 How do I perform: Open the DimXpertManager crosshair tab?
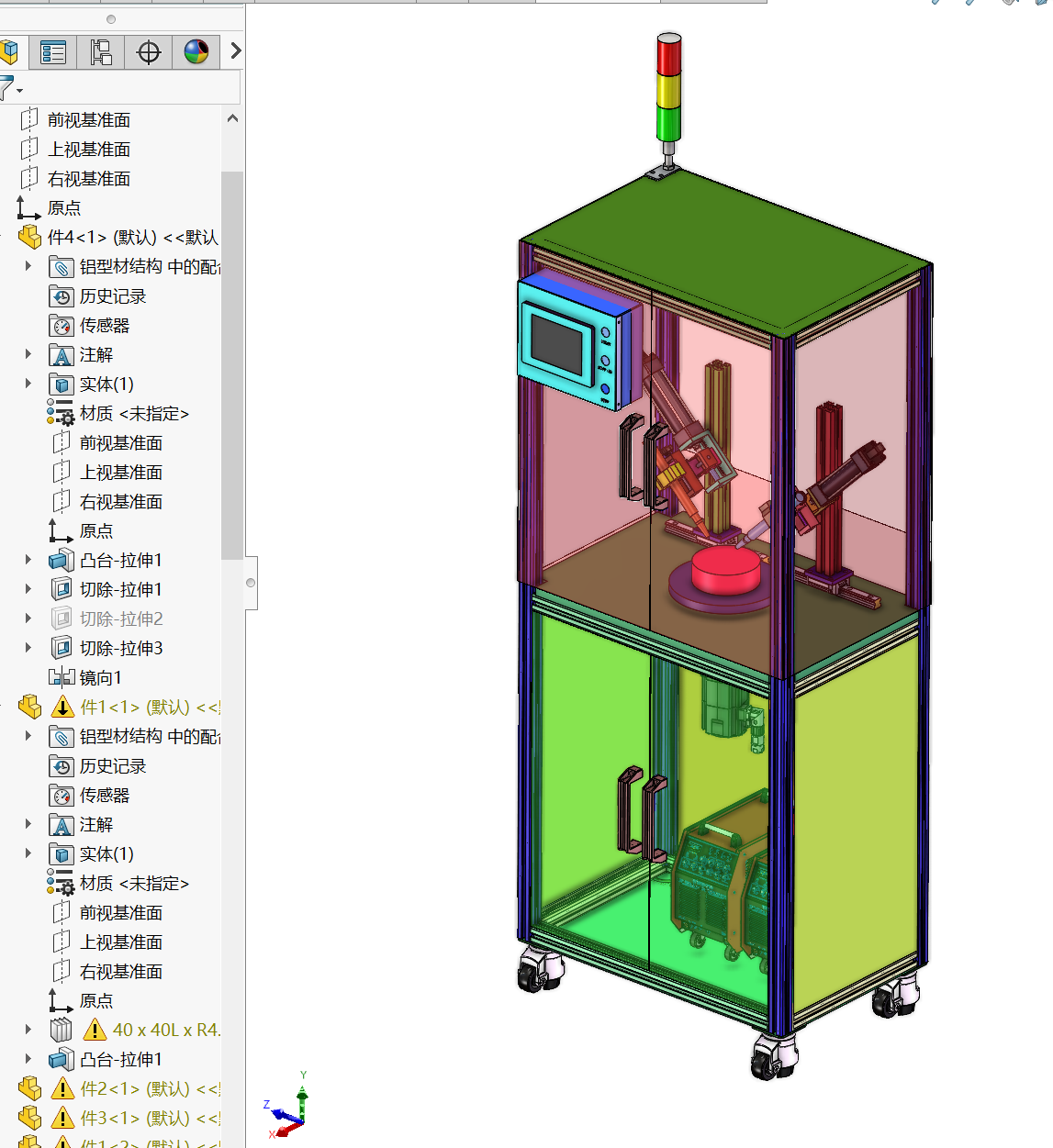149,52
